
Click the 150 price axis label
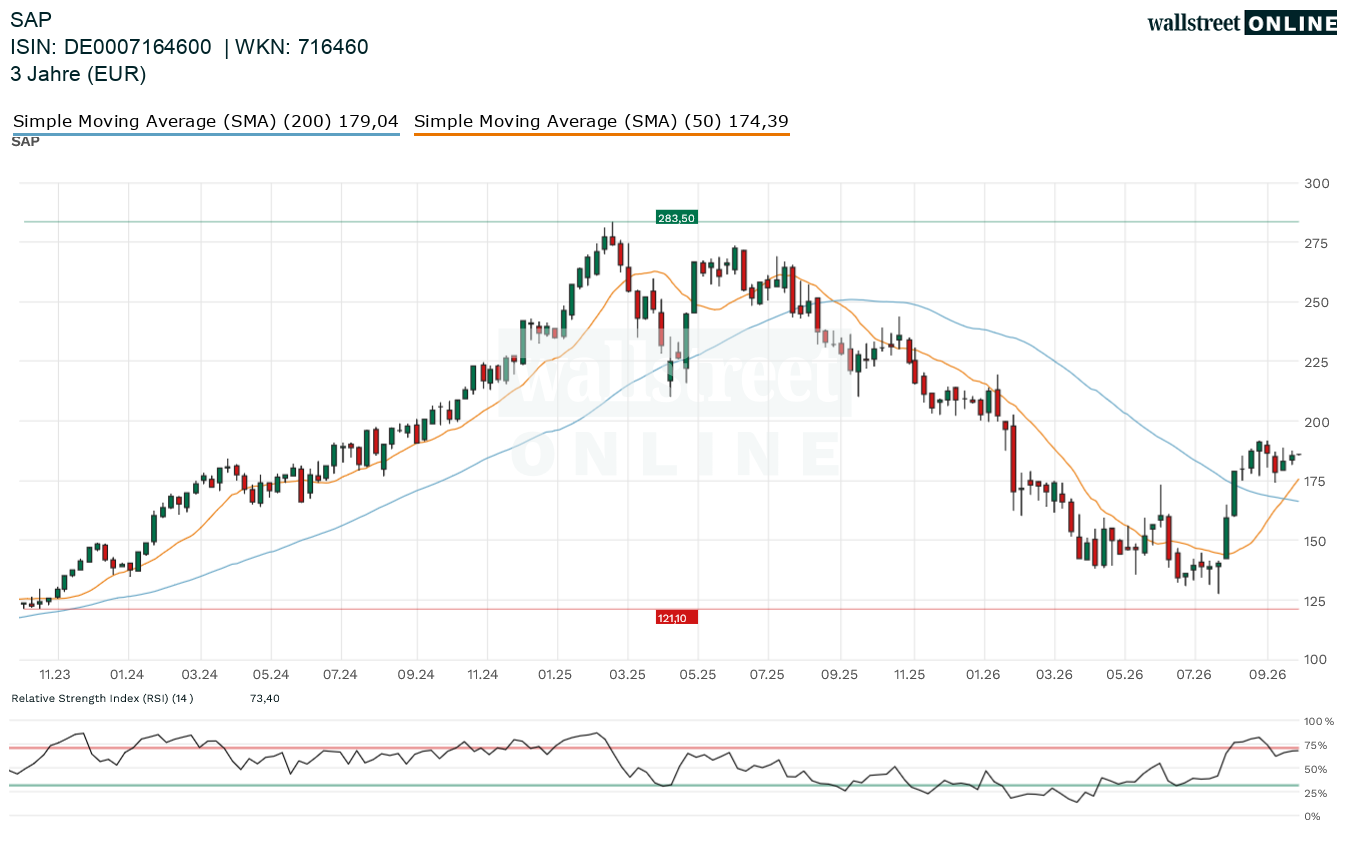click(x=1317, y=541)
